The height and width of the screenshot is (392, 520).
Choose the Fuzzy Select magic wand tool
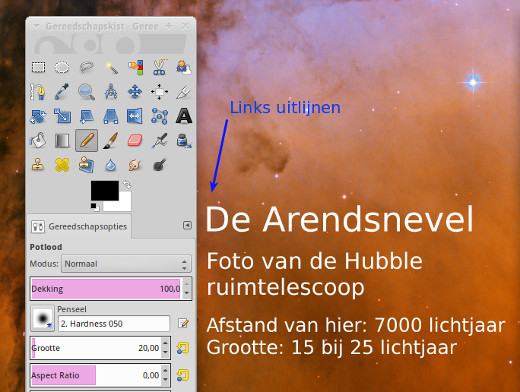111,68
